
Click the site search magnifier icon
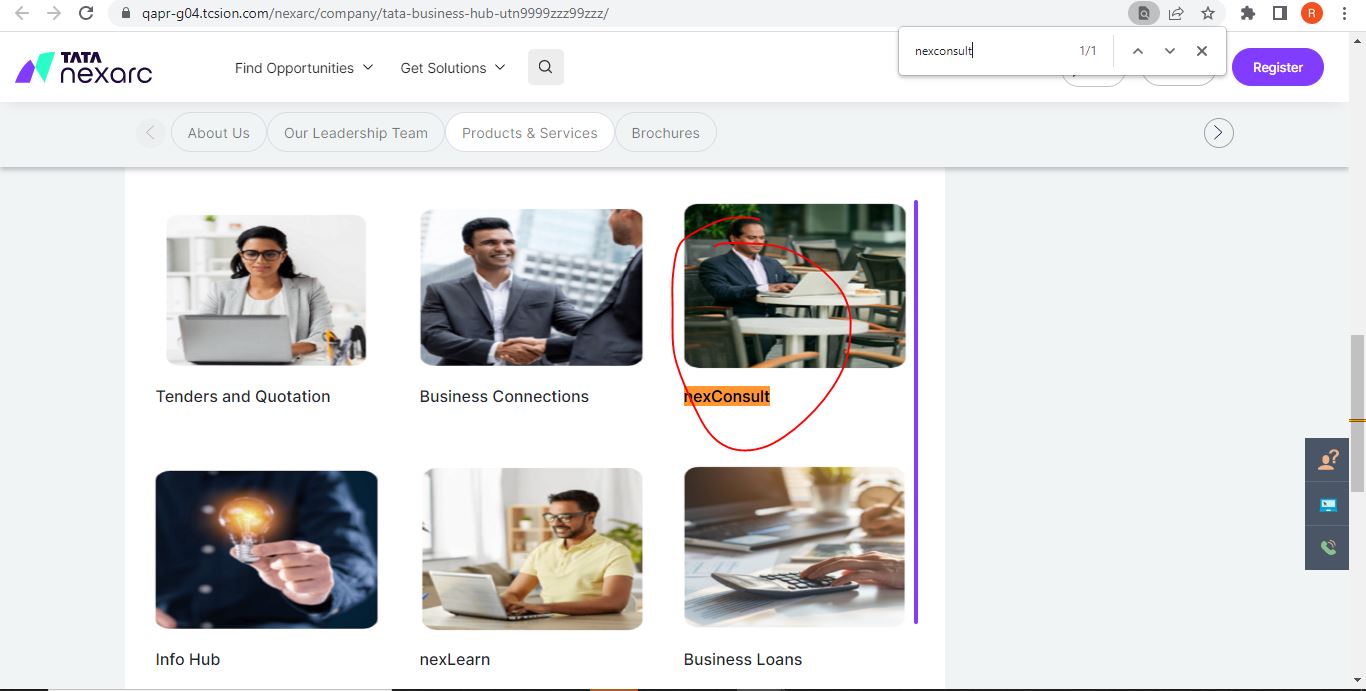545,67
